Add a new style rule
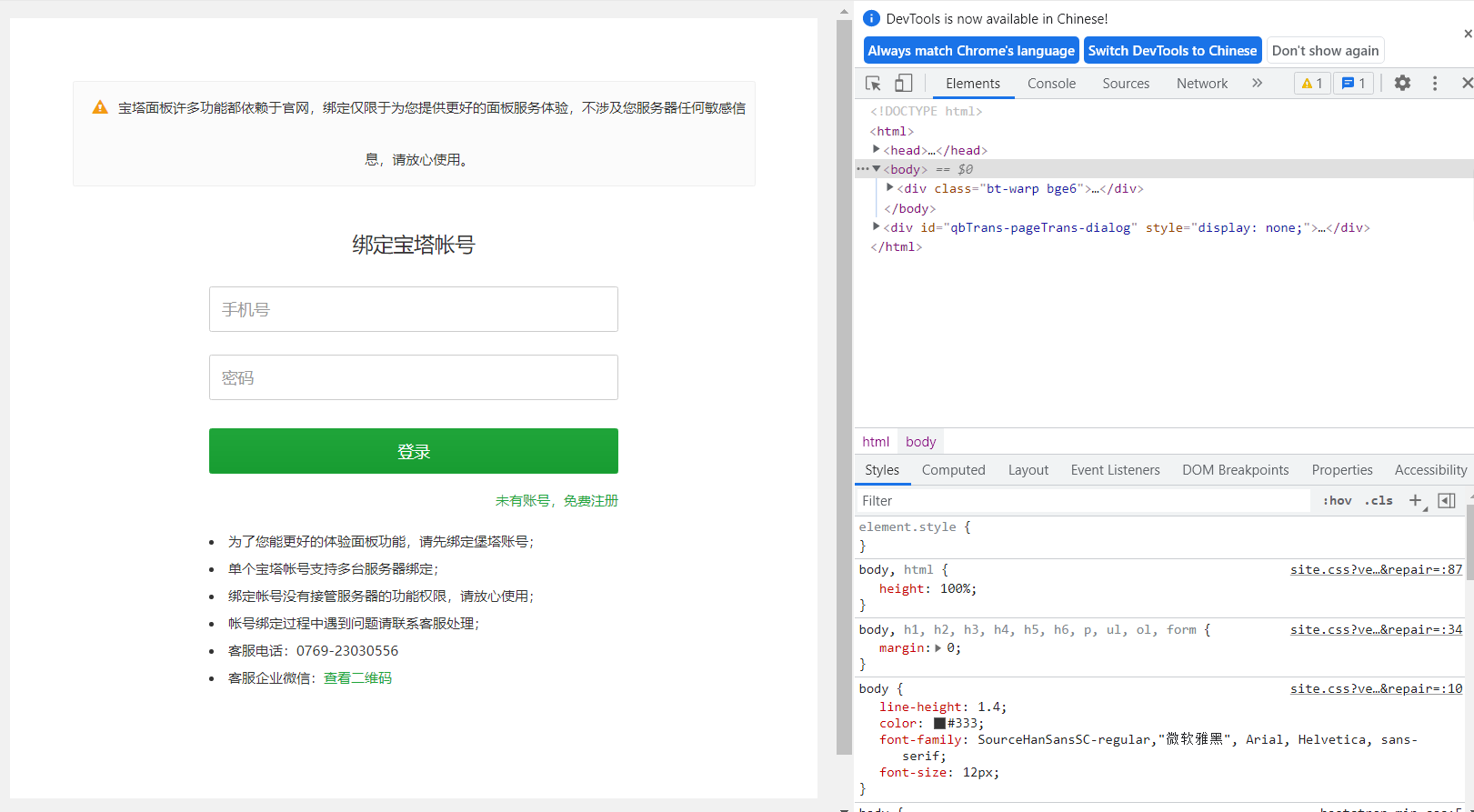This screenshot has height=812, width=1474. 1416,500
